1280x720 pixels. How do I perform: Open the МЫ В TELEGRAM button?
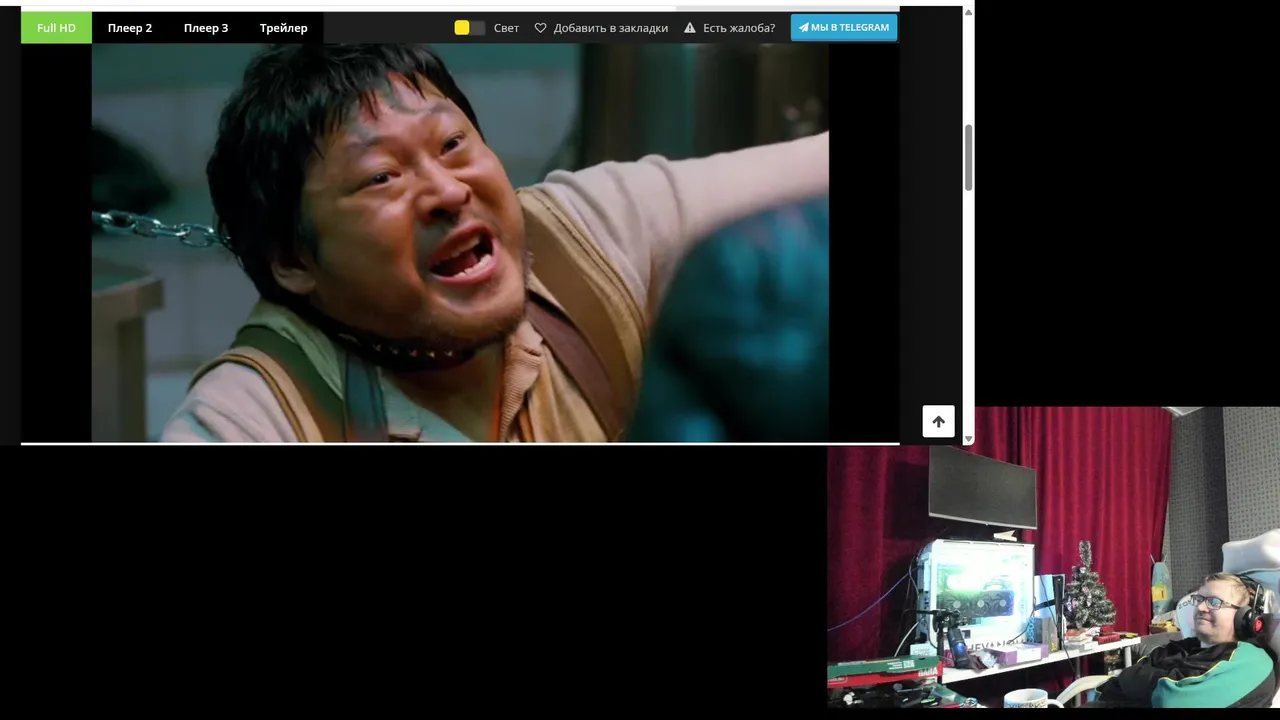point(844,28)
